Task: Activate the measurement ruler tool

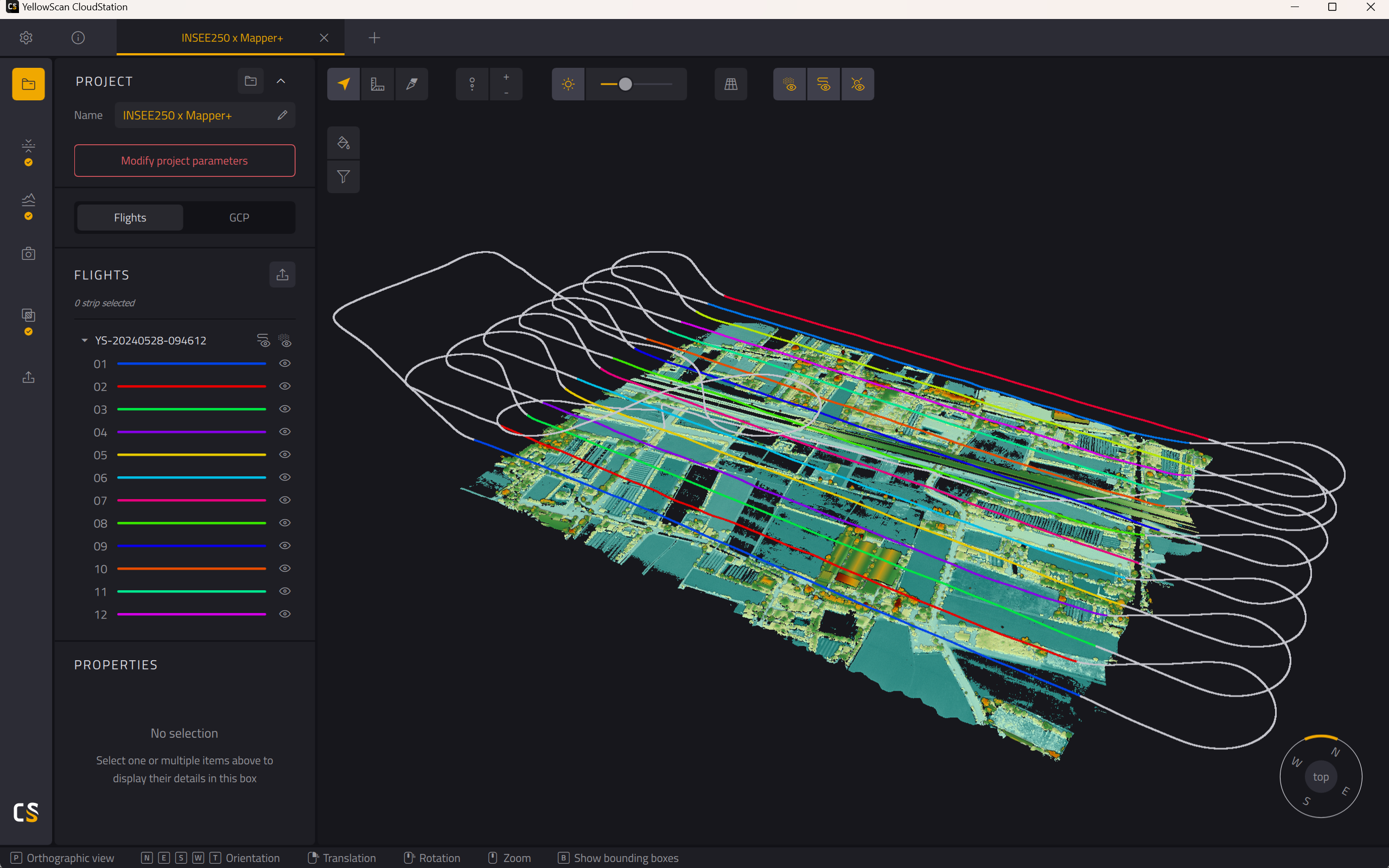Action: click(378, 85)
